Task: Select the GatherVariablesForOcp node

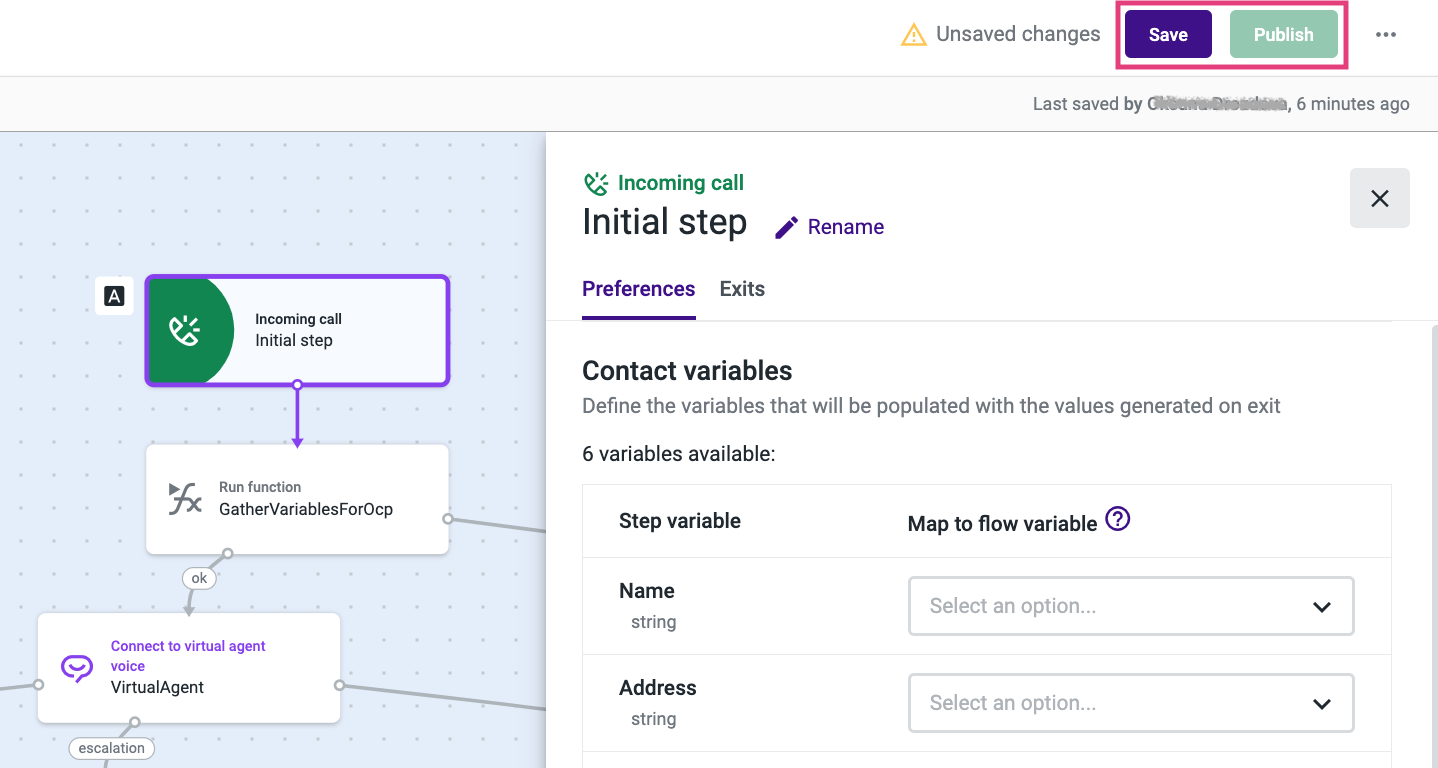Action: point(305,499)
